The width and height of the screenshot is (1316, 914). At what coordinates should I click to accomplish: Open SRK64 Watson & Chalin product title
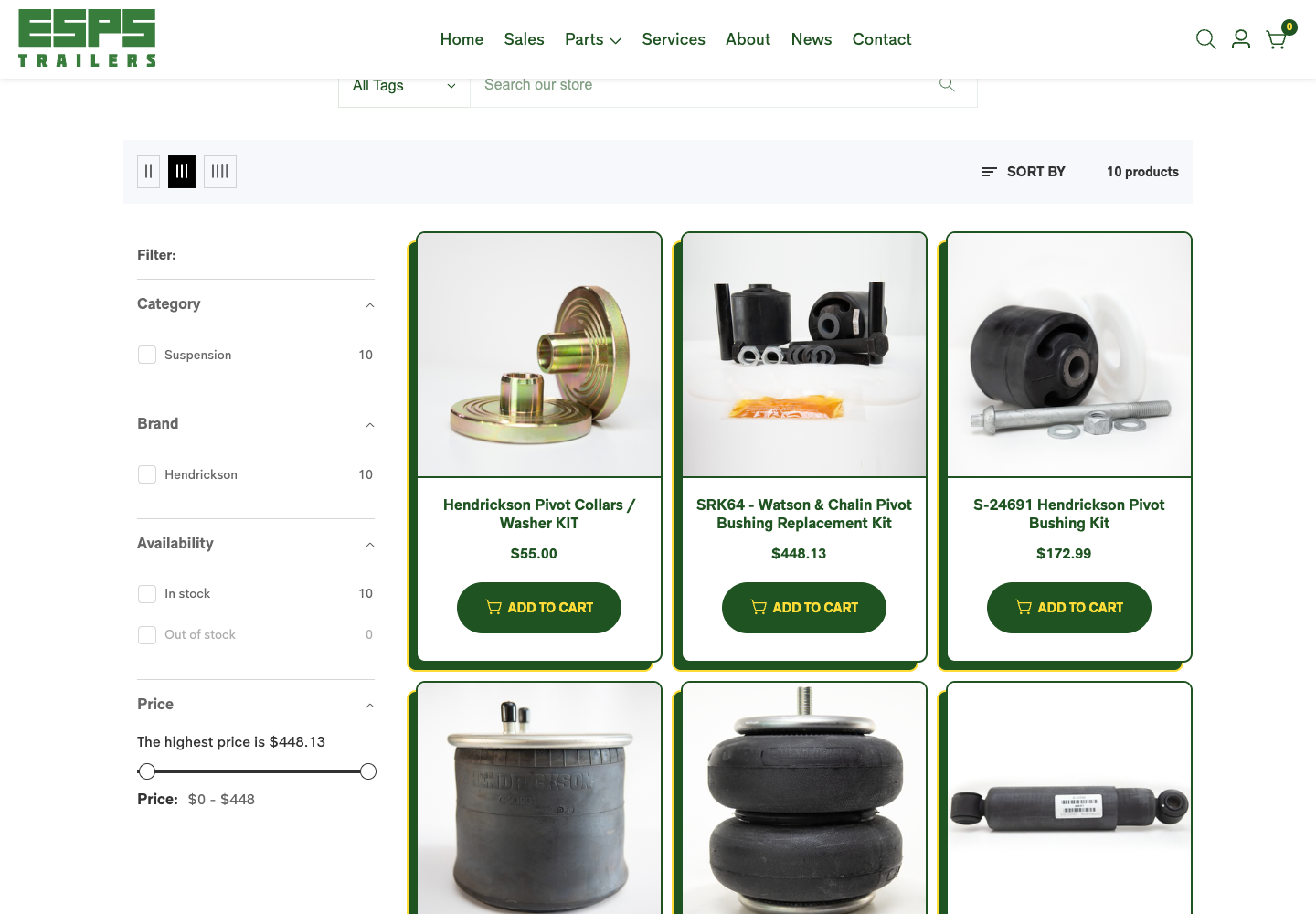pos(804,514)
